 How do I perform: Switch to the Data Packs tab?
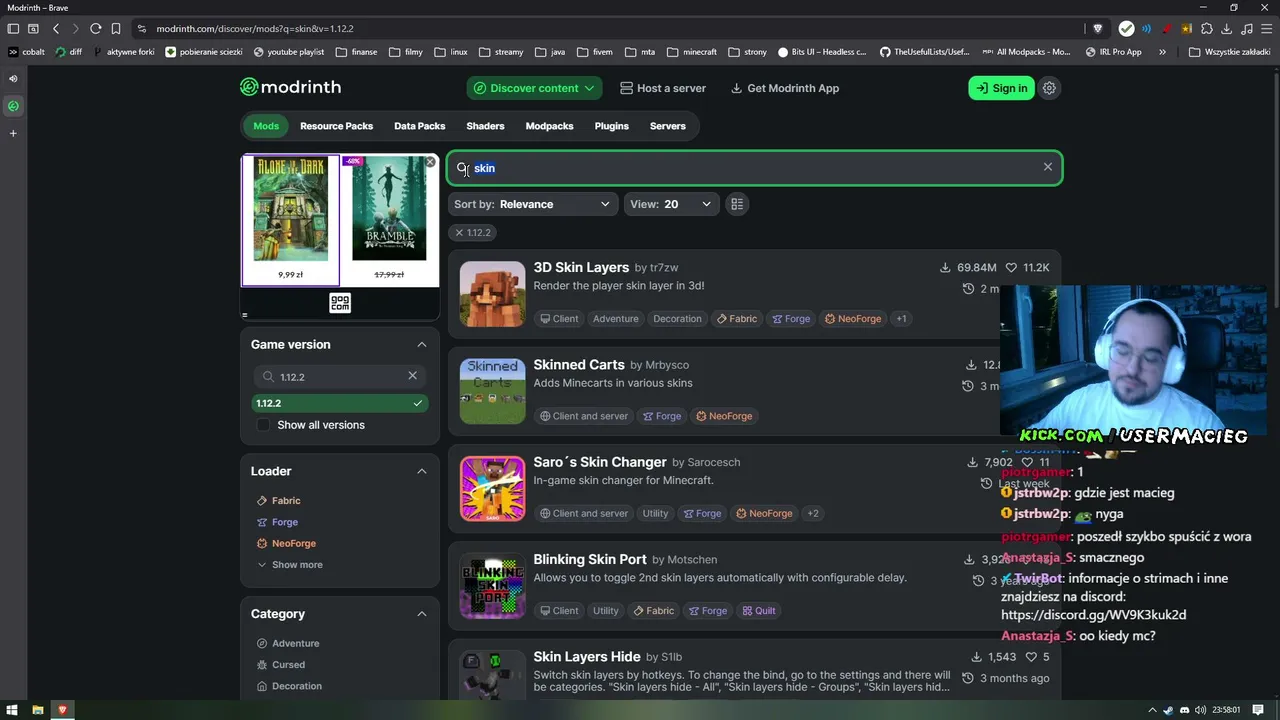[x=420, y=126]
